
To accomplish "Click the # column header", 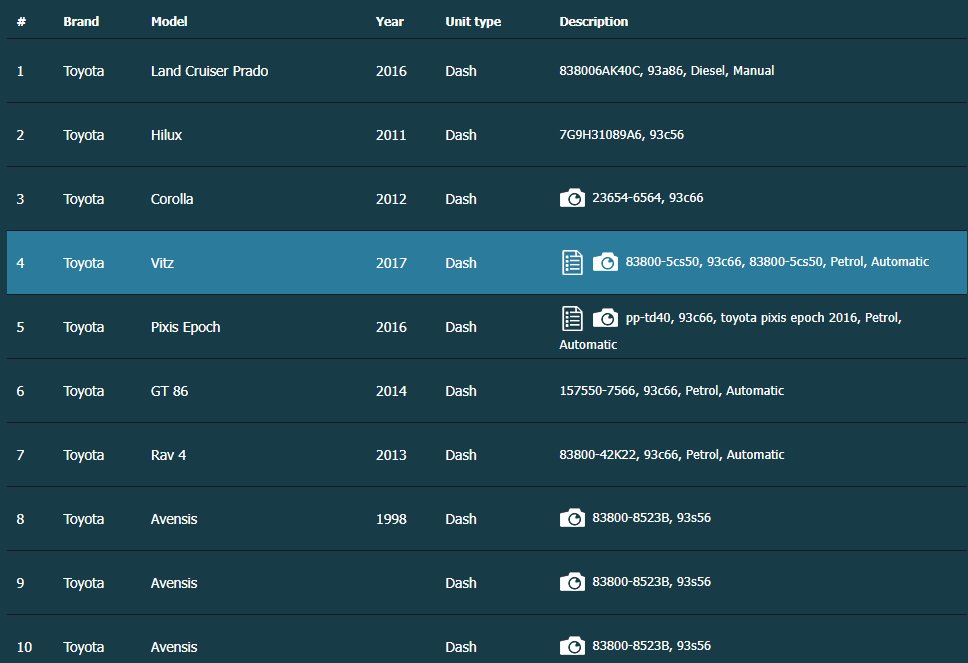I will point(21,22).
